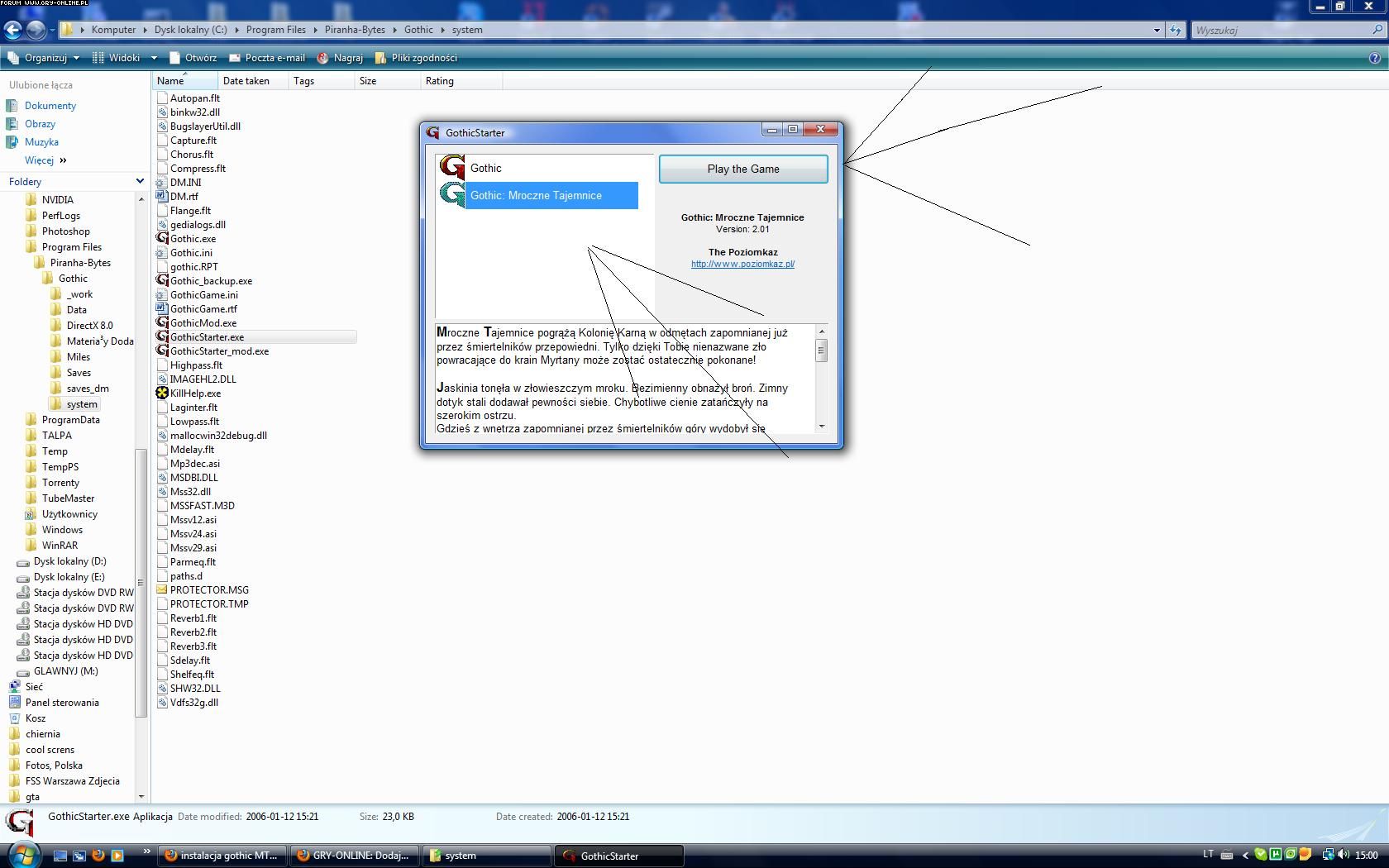Click the Rating column header
Image resolution: width=1389 pixels, height=868 pixels.
[x=460, y=81]
